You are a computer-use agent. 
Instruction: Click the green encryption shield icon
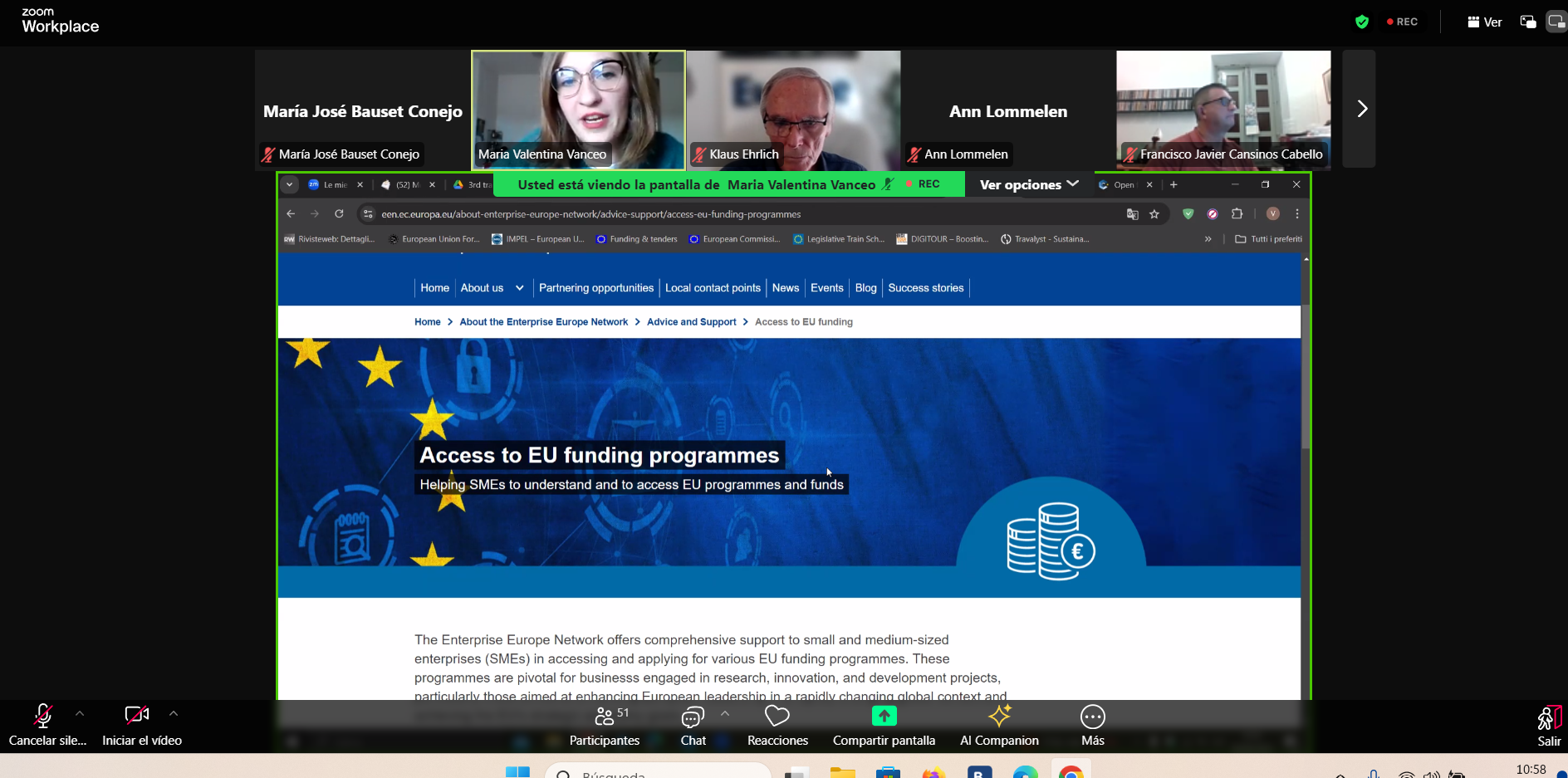[1361, 22]
